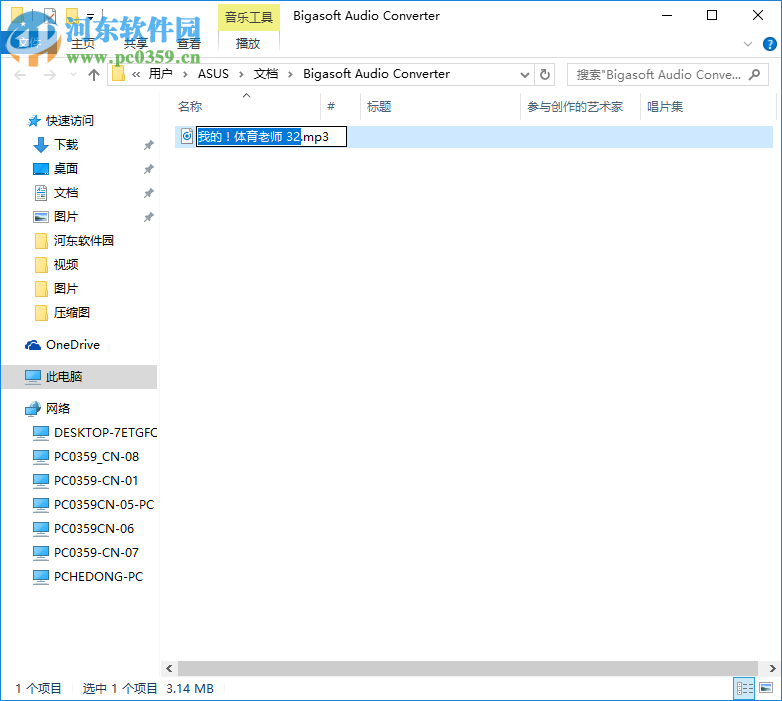Open dropdown arrow after 文档 breadcrumb
782x701 pixels.
click(290, 75)
